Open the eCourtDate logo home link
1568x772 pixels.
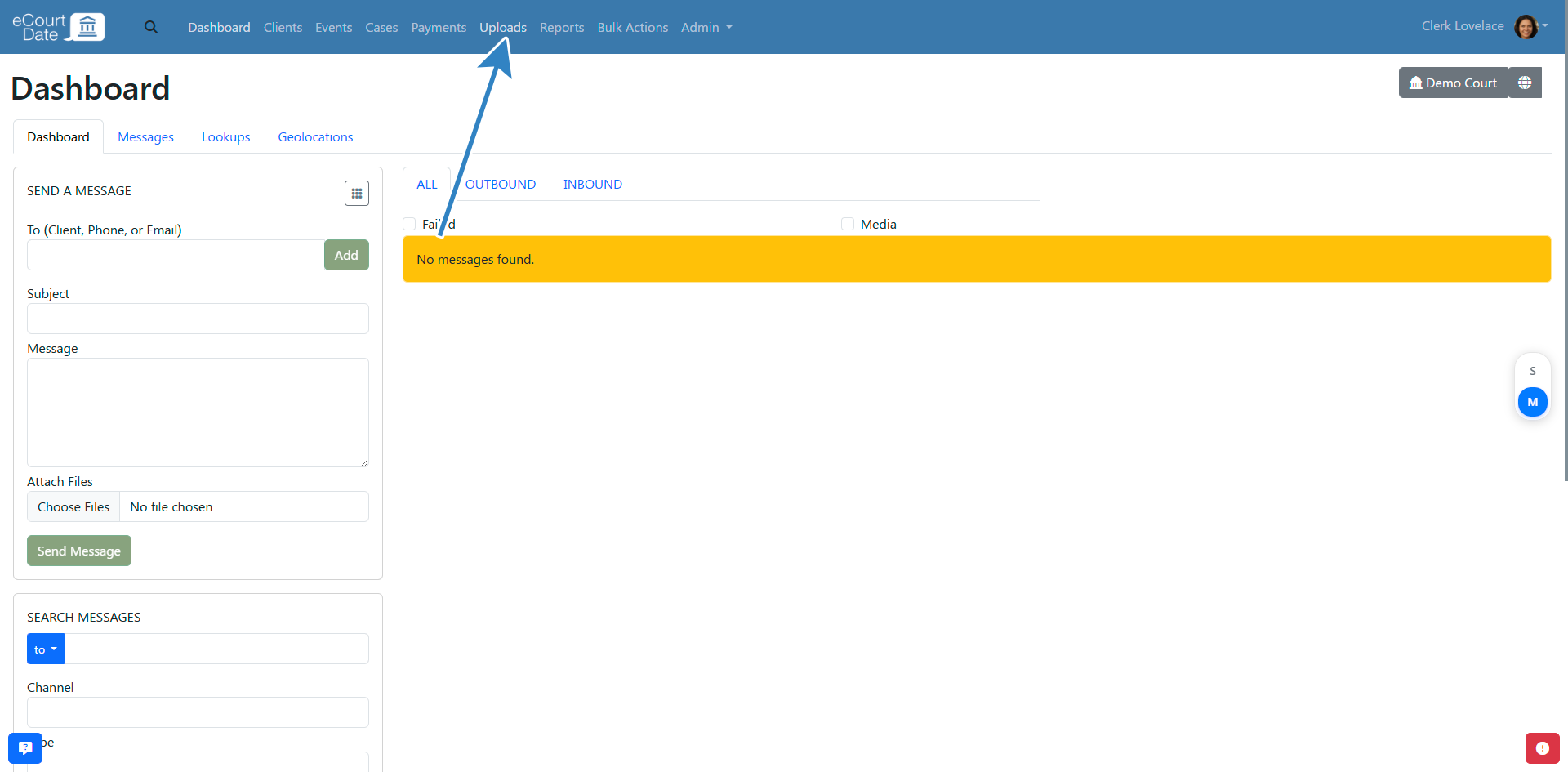pos(59,27)
